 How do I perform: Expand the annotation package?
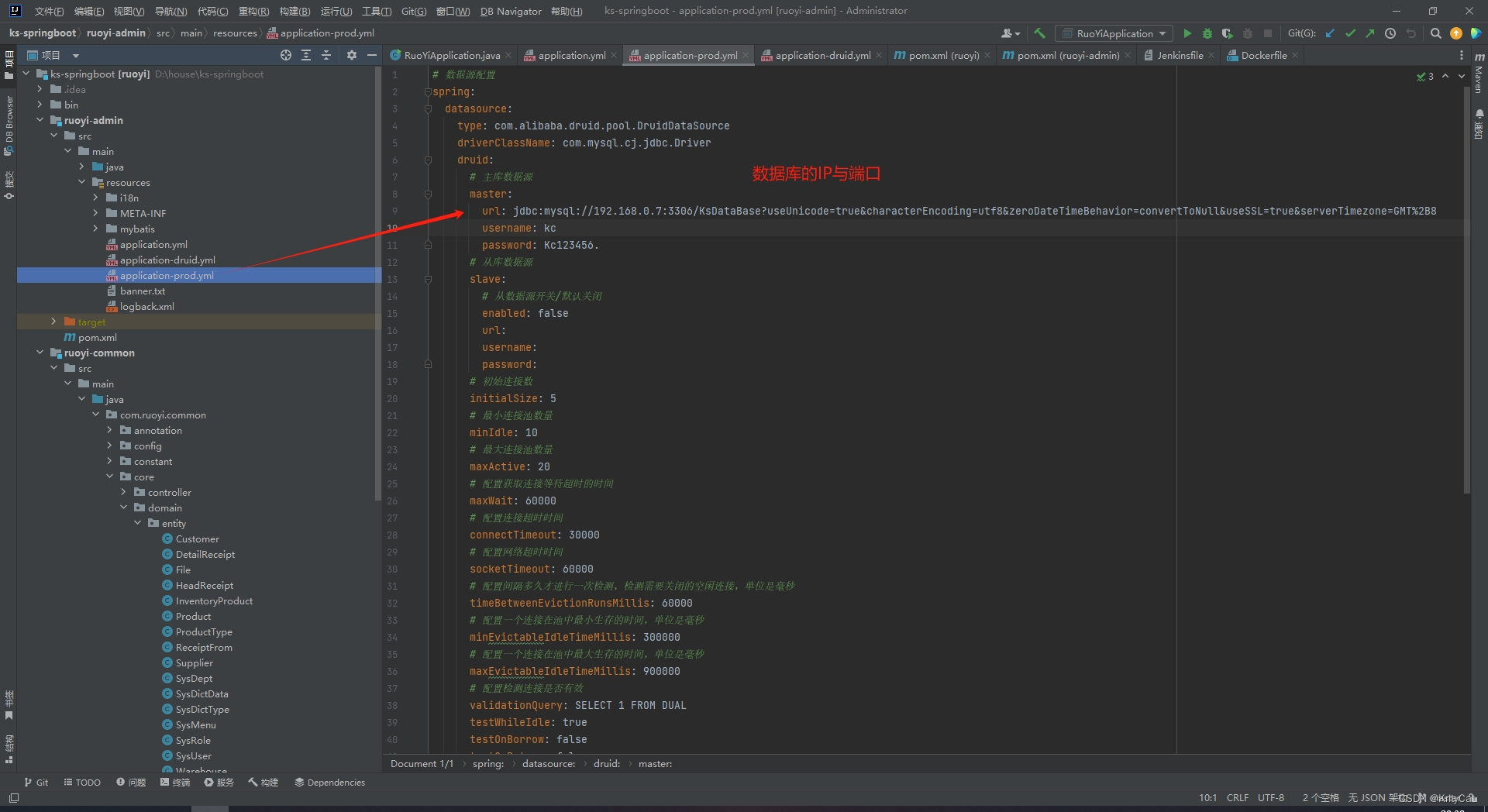tap(109, 430)
